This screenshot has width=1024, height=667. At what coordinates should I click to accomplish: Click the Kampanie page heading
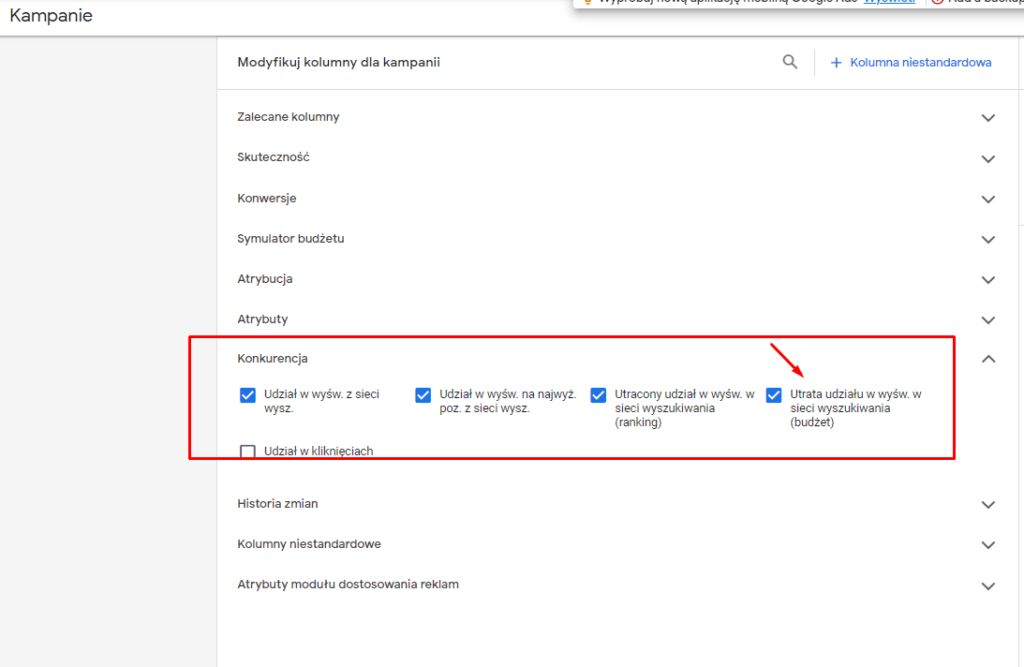(x=51, y=16)
